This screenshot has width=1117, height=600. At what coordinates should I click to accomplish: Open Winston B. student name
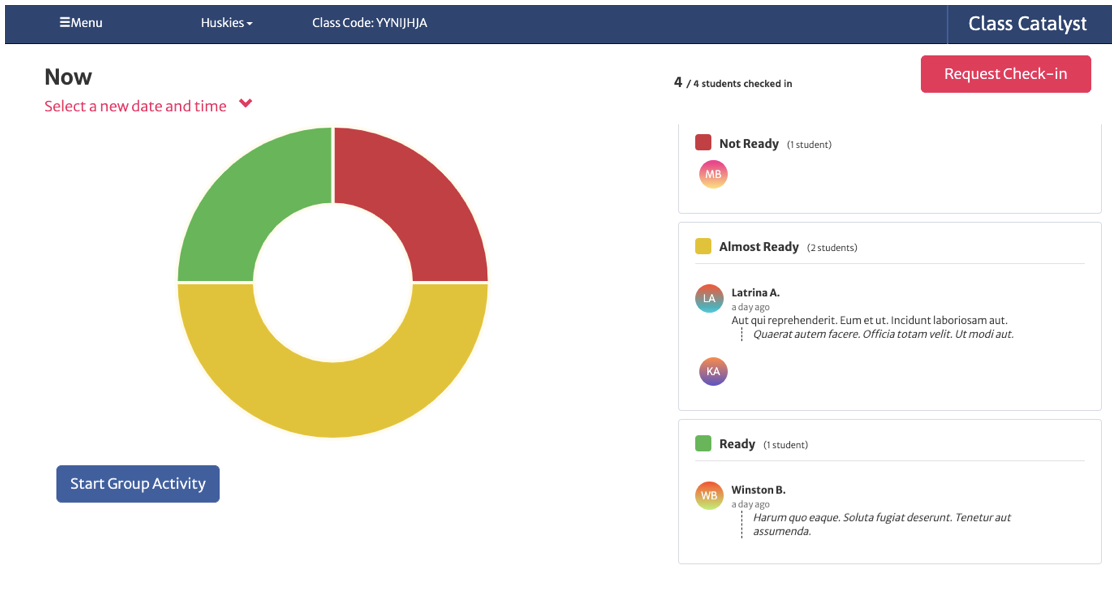point(758,490)
